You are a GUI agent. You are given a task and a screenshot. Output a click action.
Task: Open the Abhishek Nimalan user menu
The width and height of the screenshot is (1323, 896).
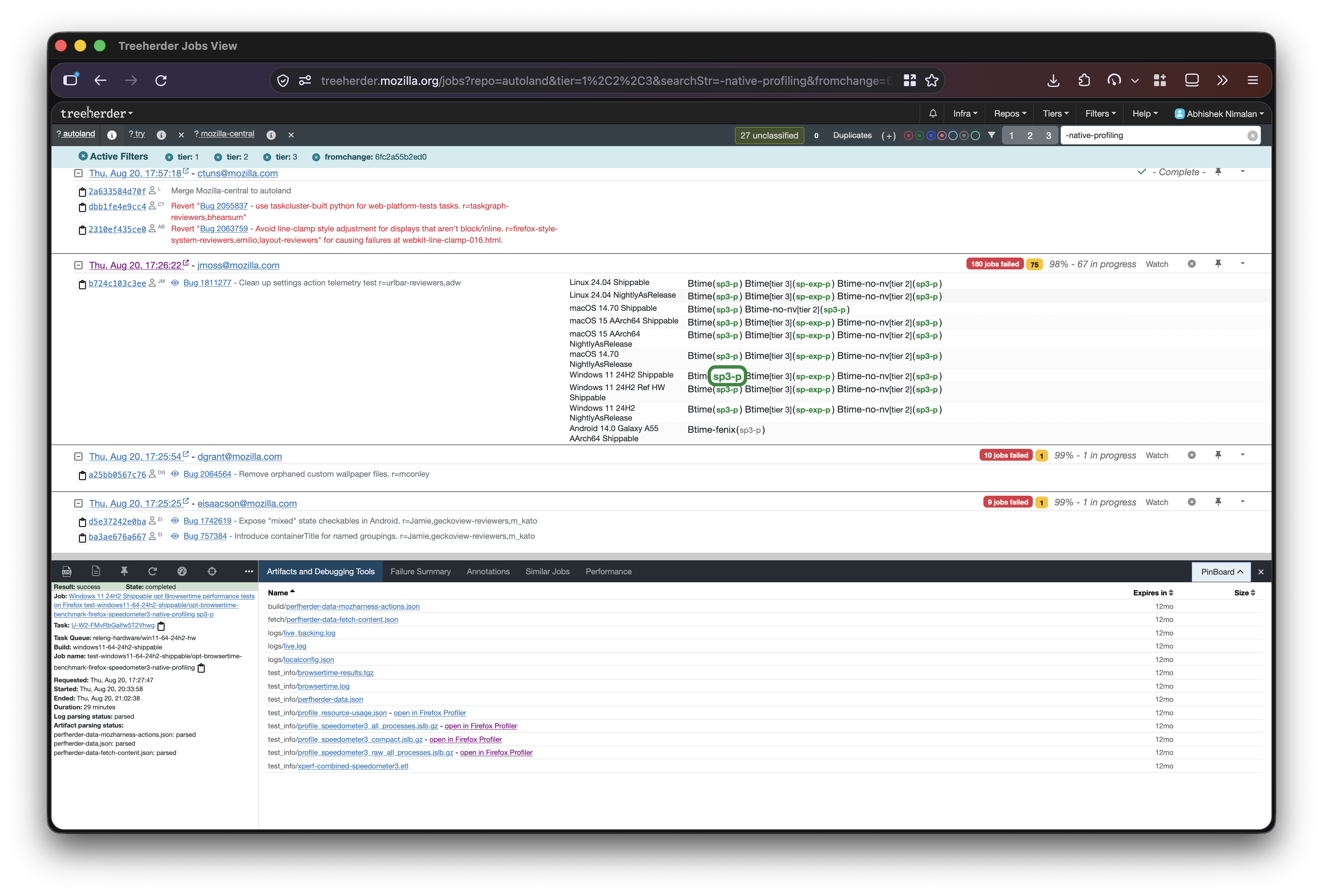1219,113
